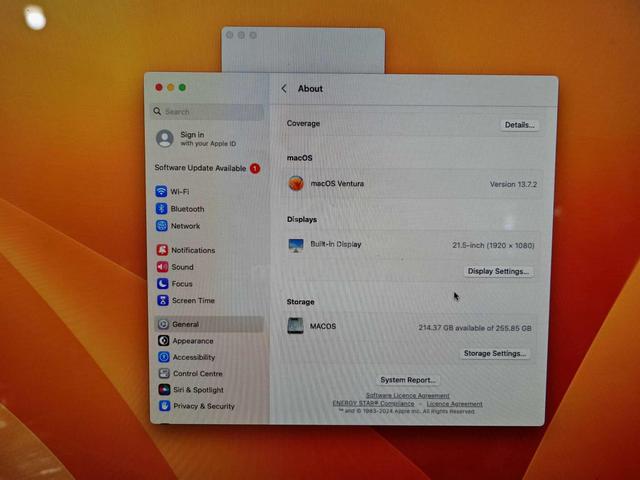Click the General gear icon
Screen dimensions: 640x480
coord(163,324)
